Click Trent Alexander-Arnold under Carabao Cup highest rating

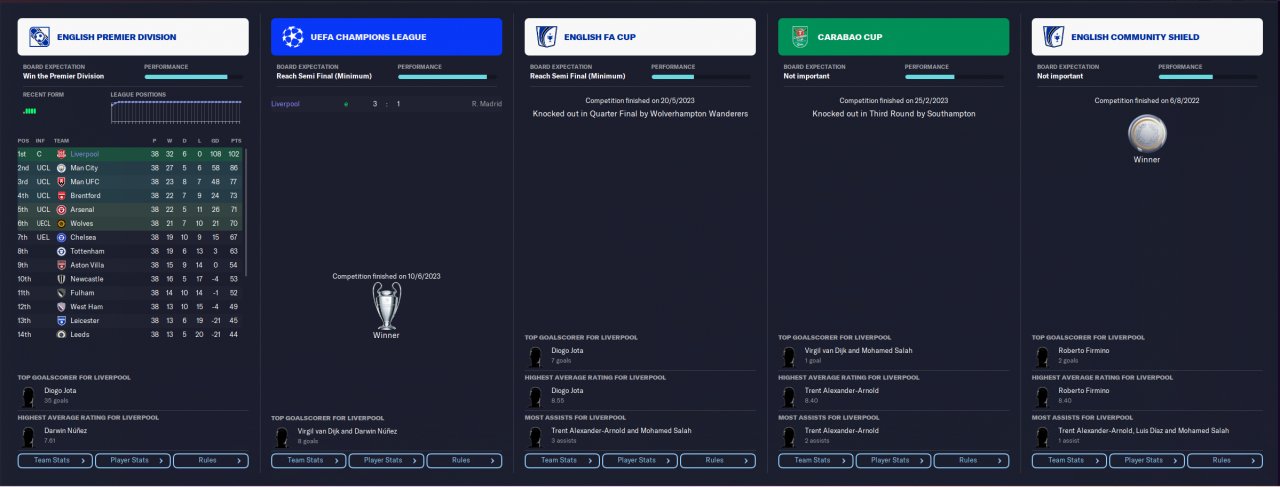coord(841,390)
